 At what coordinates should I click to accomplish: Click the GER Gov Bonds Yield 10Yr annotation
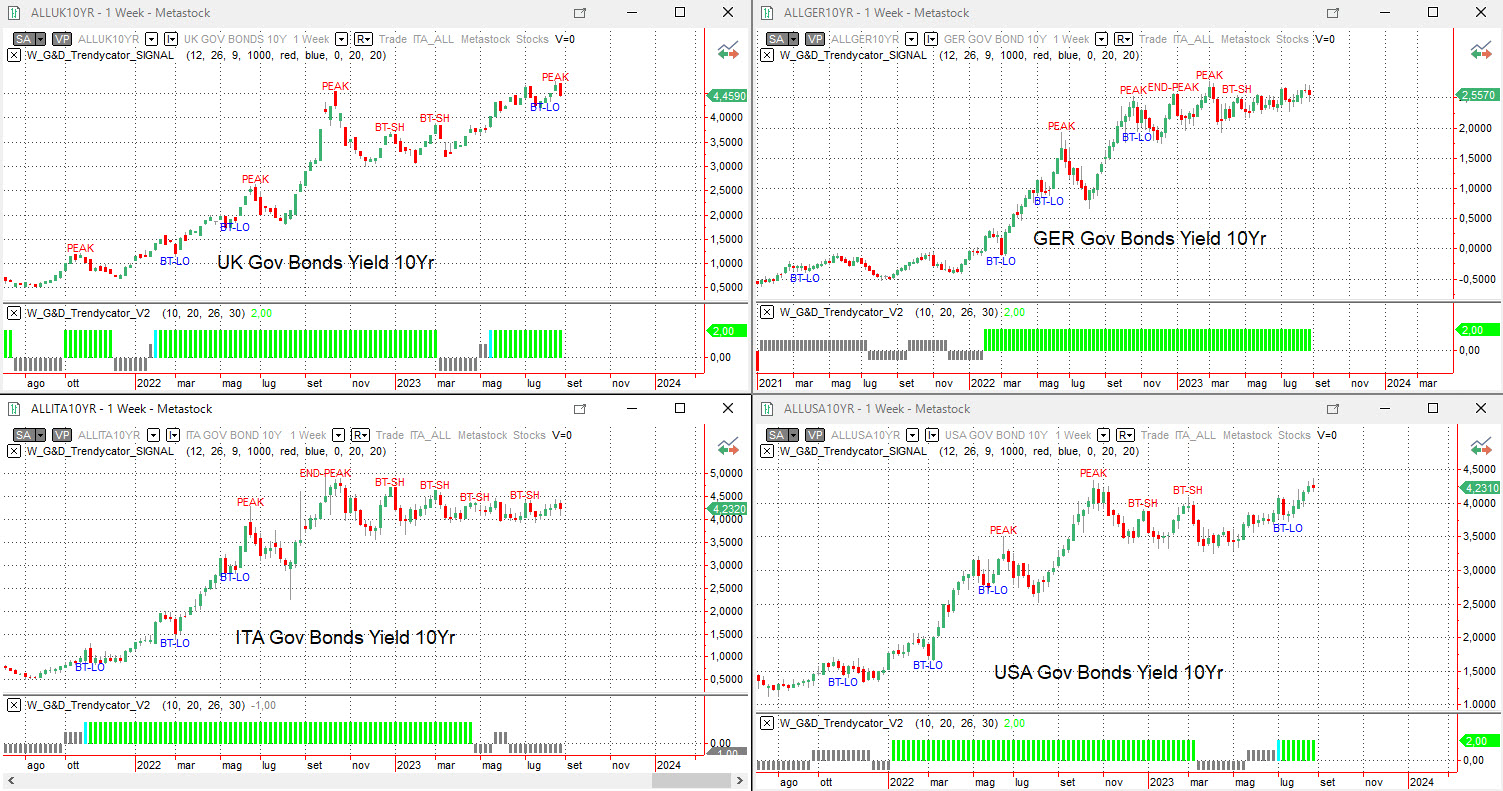[1150, 238]
